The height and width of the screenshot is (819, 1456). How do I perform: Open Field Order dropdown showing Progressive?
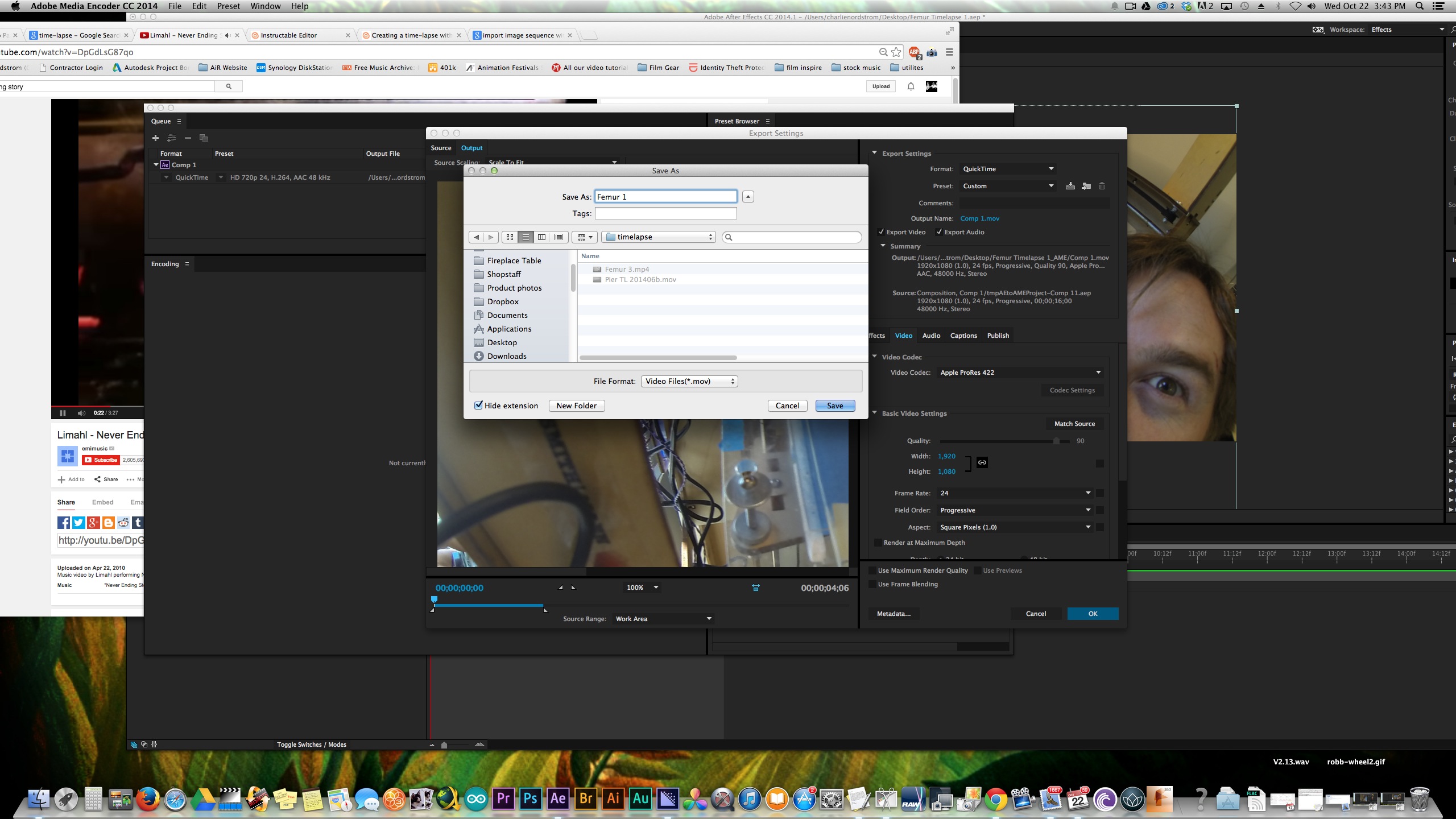[1015, 510]
